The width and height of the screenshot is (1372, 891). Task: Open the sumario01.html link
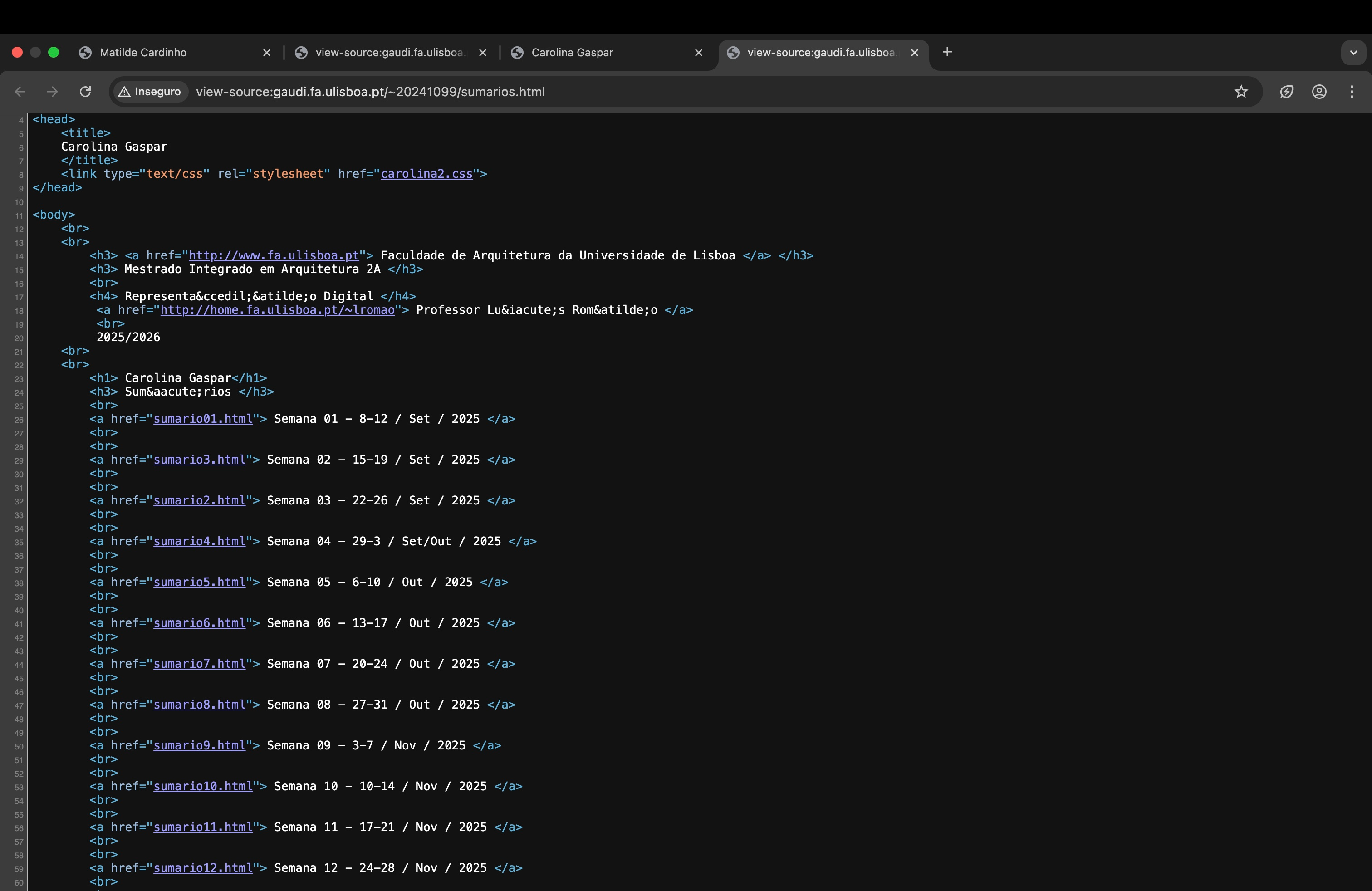203,419
